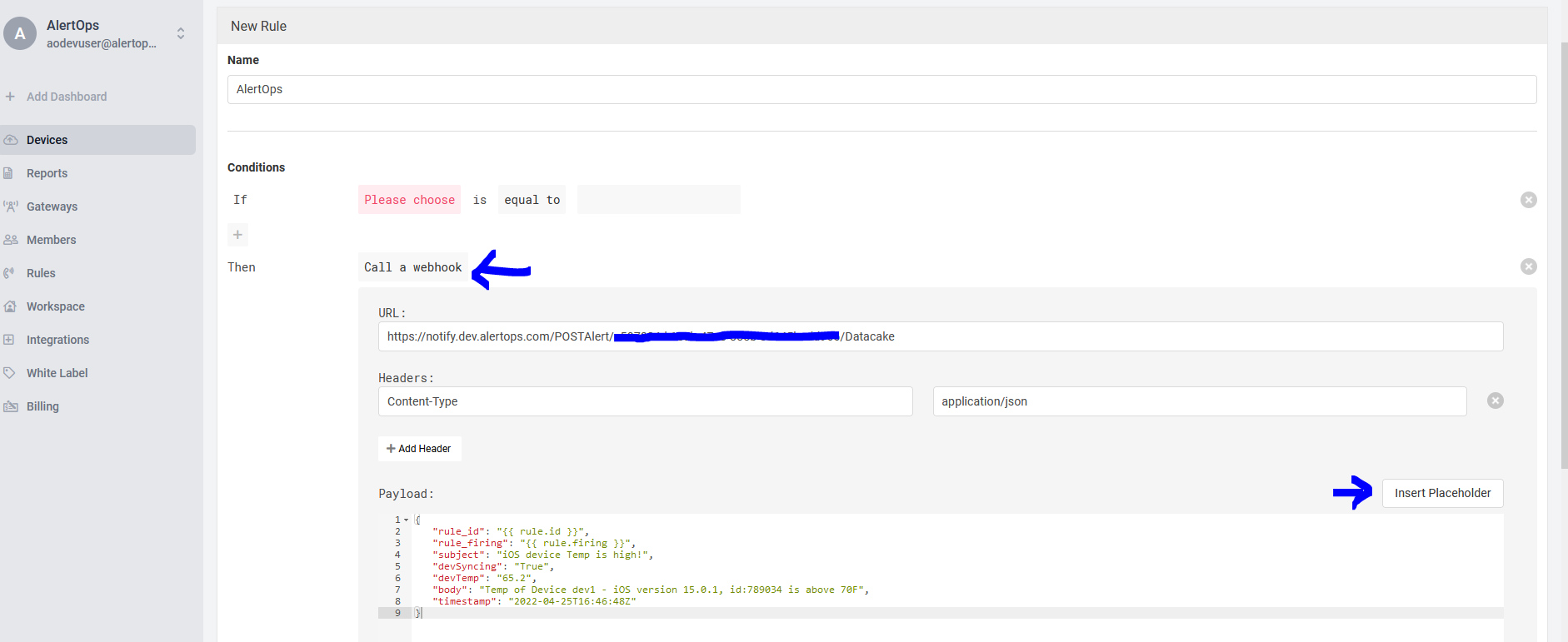
Task: Expand the AlertOps workspace switcher
Action: (181, 33)
